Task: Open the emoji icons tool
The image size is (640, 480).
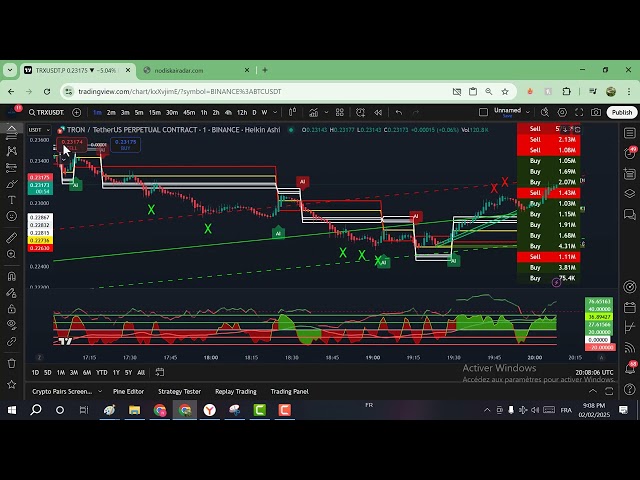Action: [x=11, y=216]
